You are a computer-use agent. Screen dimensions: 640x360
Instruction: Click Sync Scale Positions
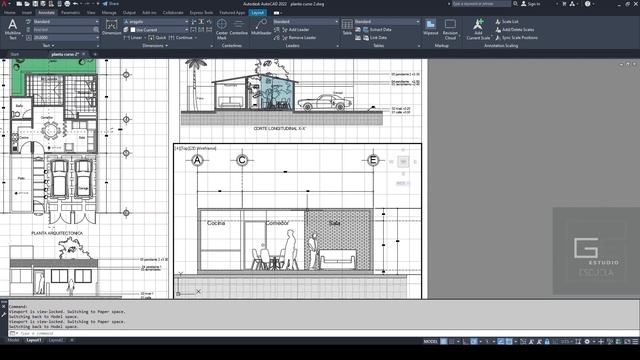coord(517,38)
